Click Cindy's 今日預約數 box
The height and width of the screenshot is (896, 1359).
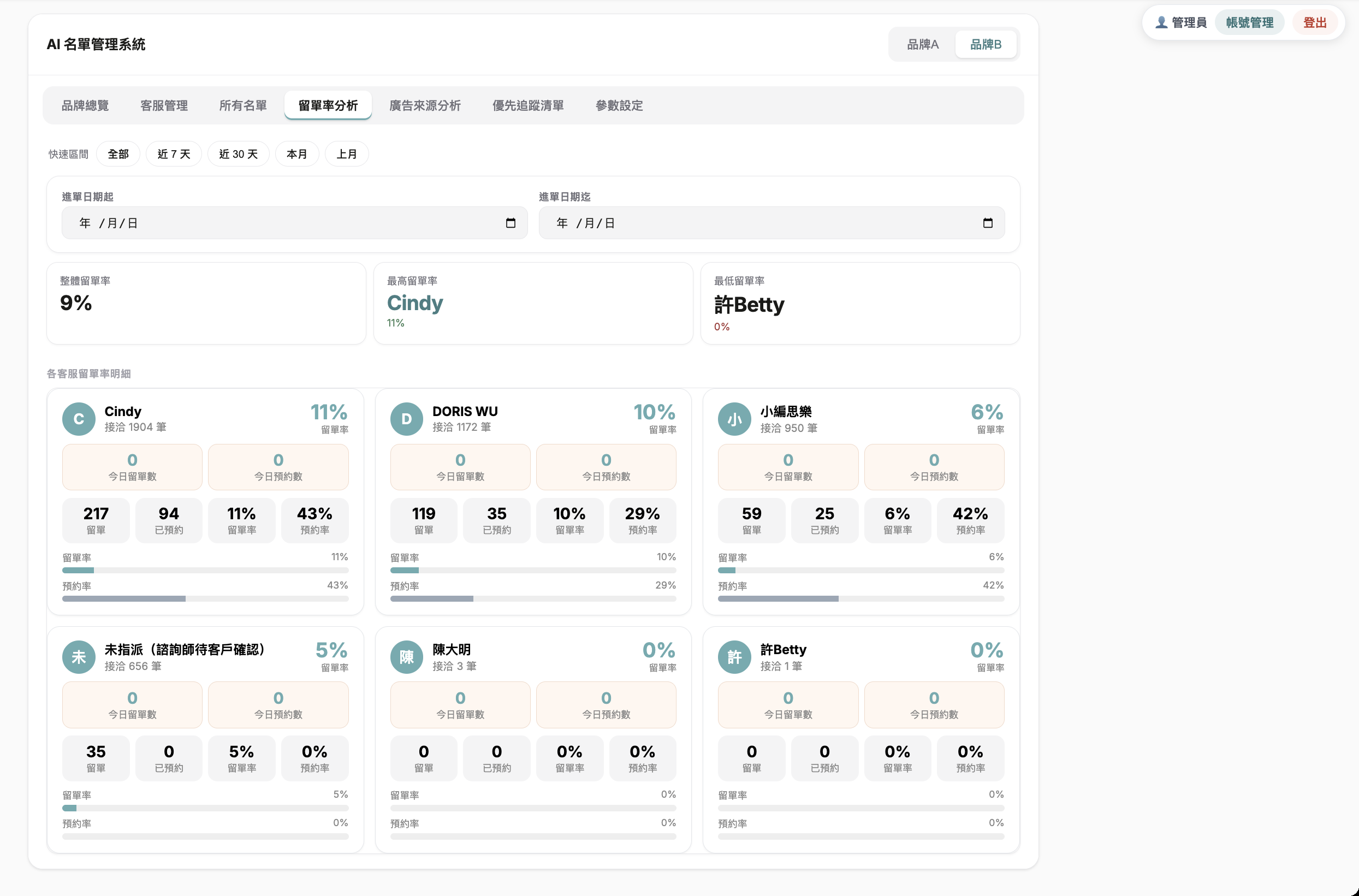coord(278,467)
